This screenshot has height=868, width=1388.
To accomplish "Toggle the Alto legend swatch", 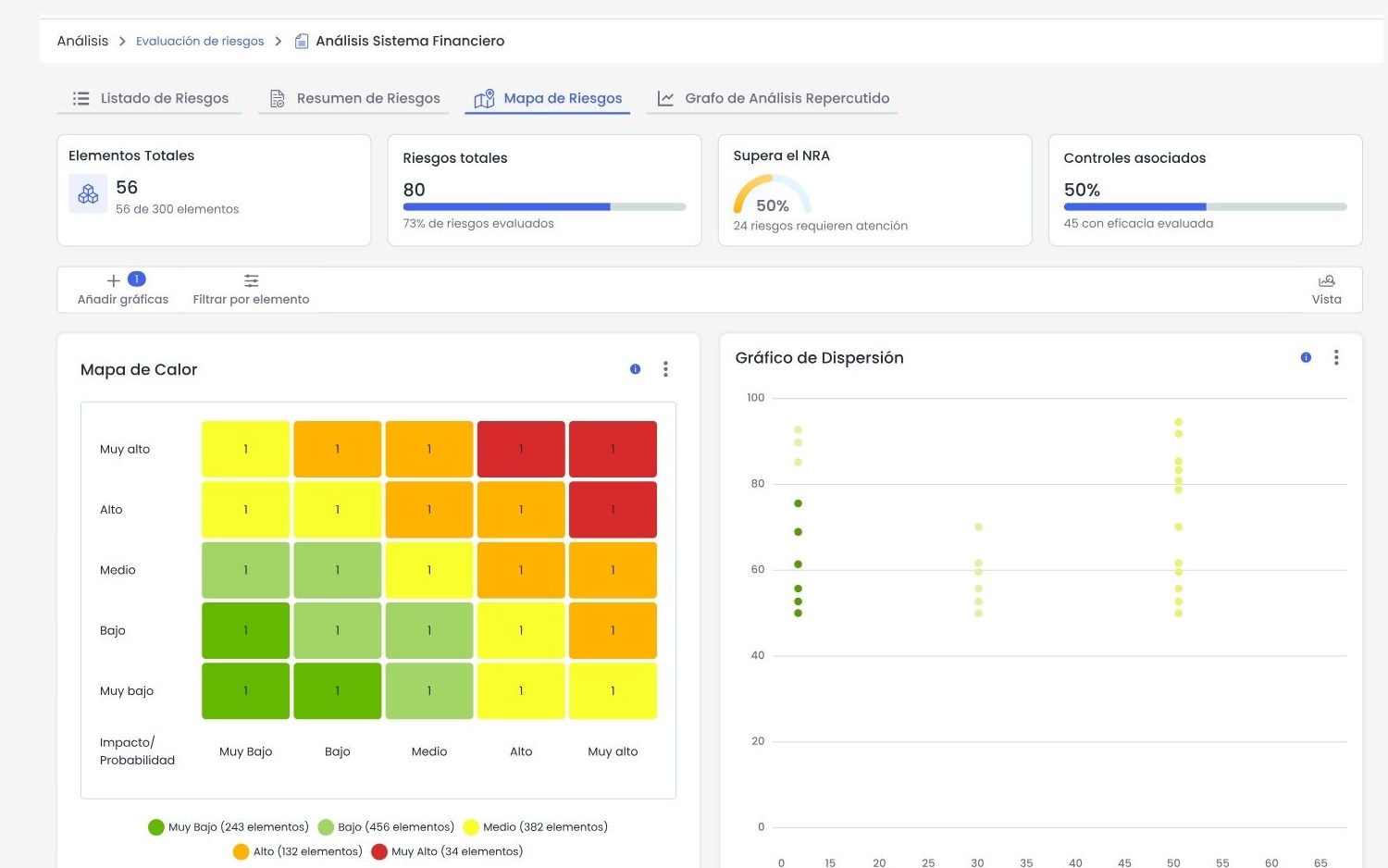I will tap(242, 851).
